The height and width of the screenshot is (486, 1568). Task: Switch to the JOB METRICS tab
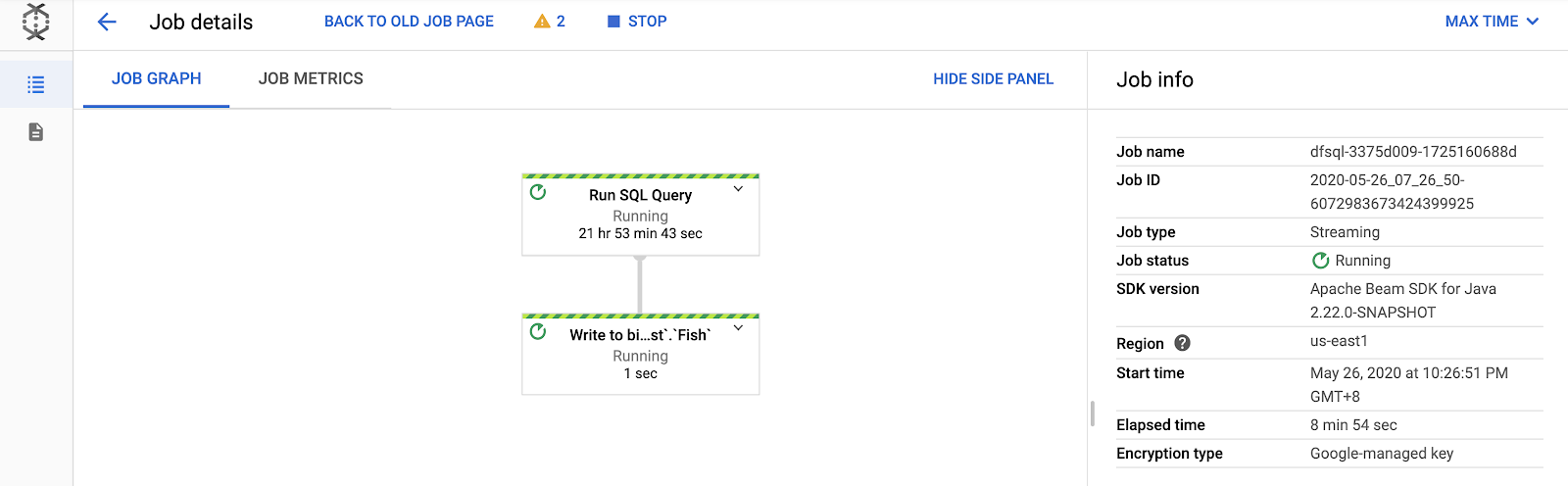coord(311,78)
